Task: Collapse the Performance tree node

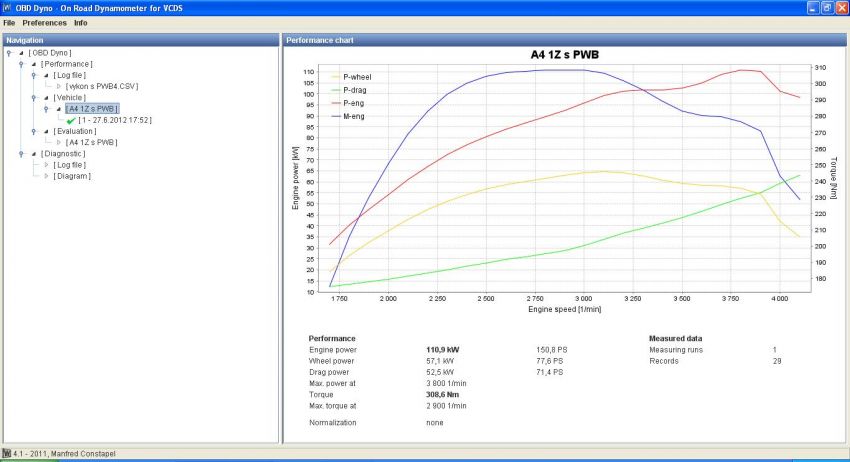Action: pos(34,64)
